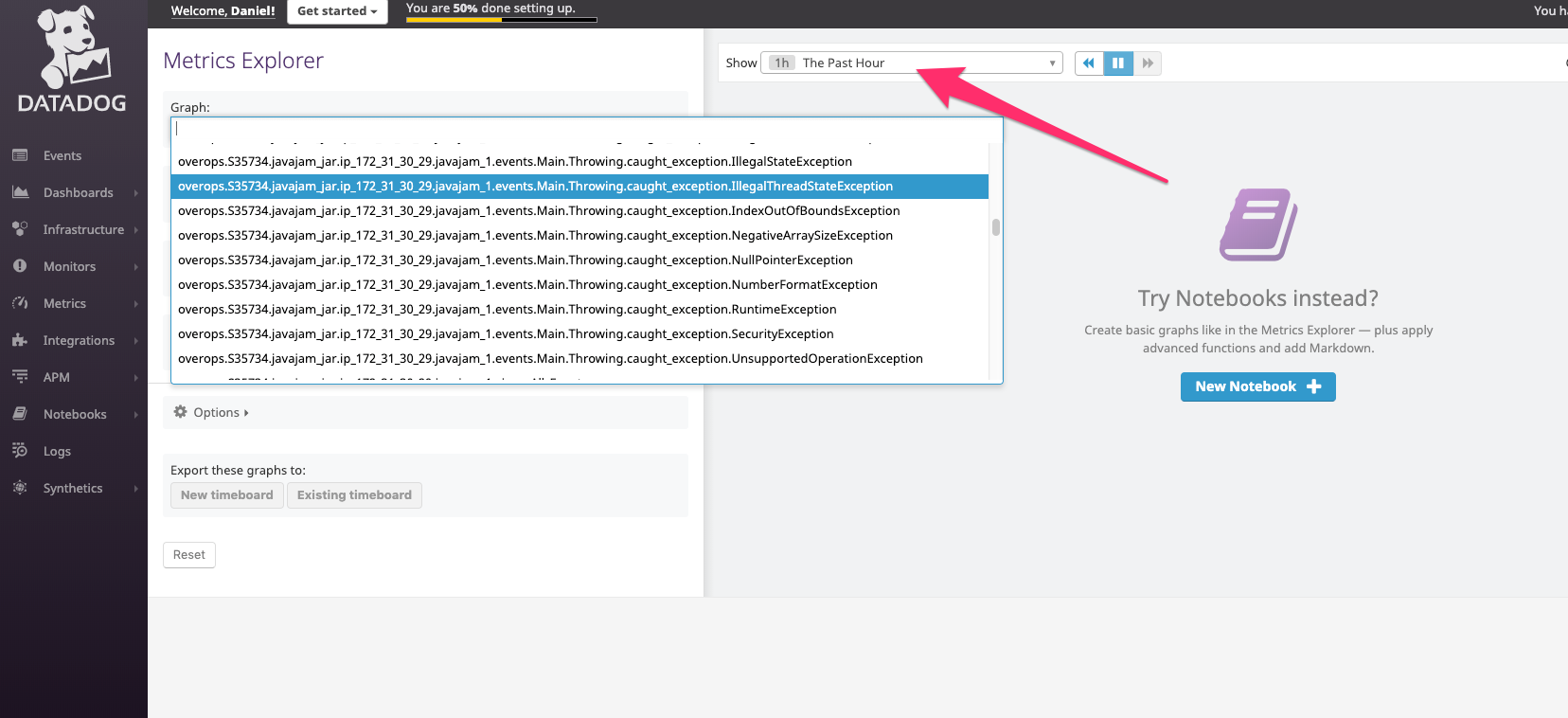This screenshot has height=718, width=1568.
Task: Click the Metrics gauge icon
Action: [20, 303]
